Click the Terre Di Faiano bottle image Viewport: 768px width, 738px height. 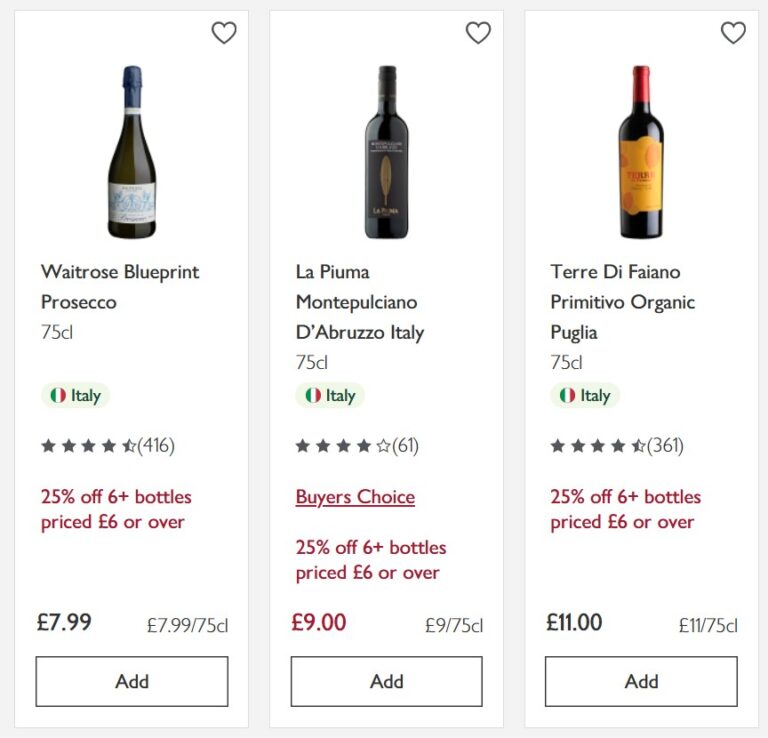[x=641, y=152]
